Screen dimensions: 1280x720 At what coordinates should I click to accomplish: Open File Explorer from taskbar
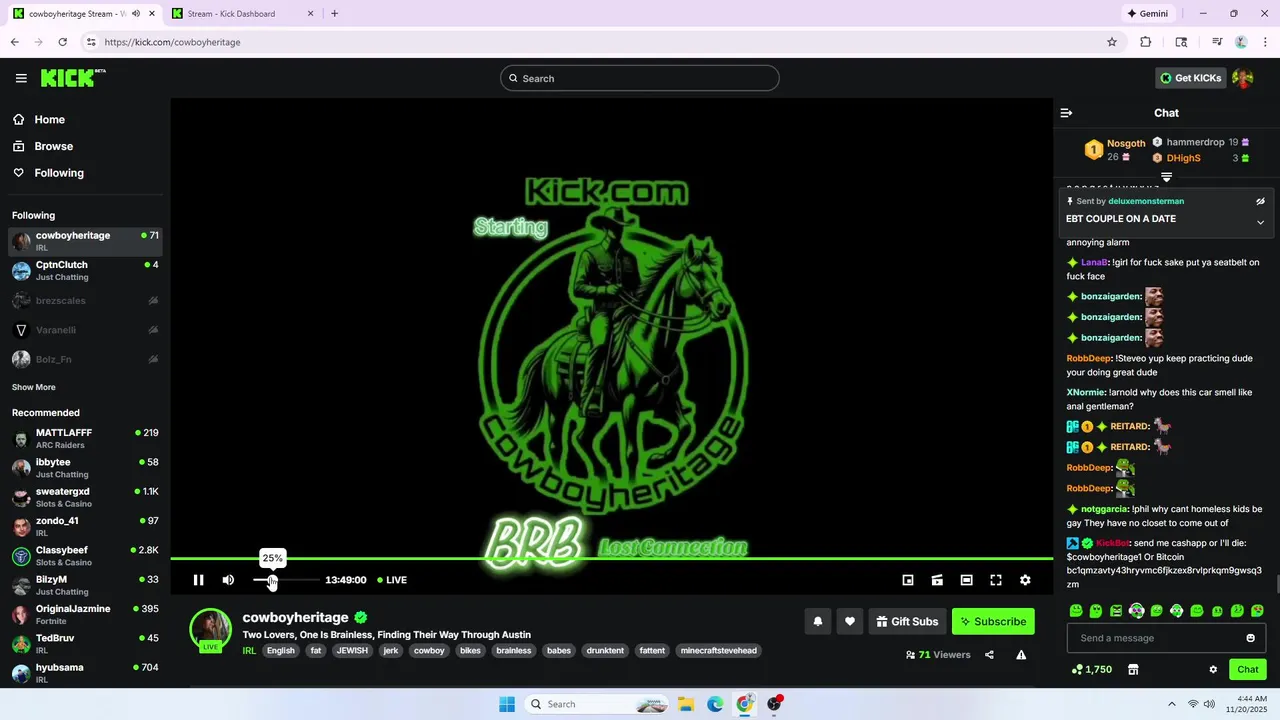coord(686,704)
